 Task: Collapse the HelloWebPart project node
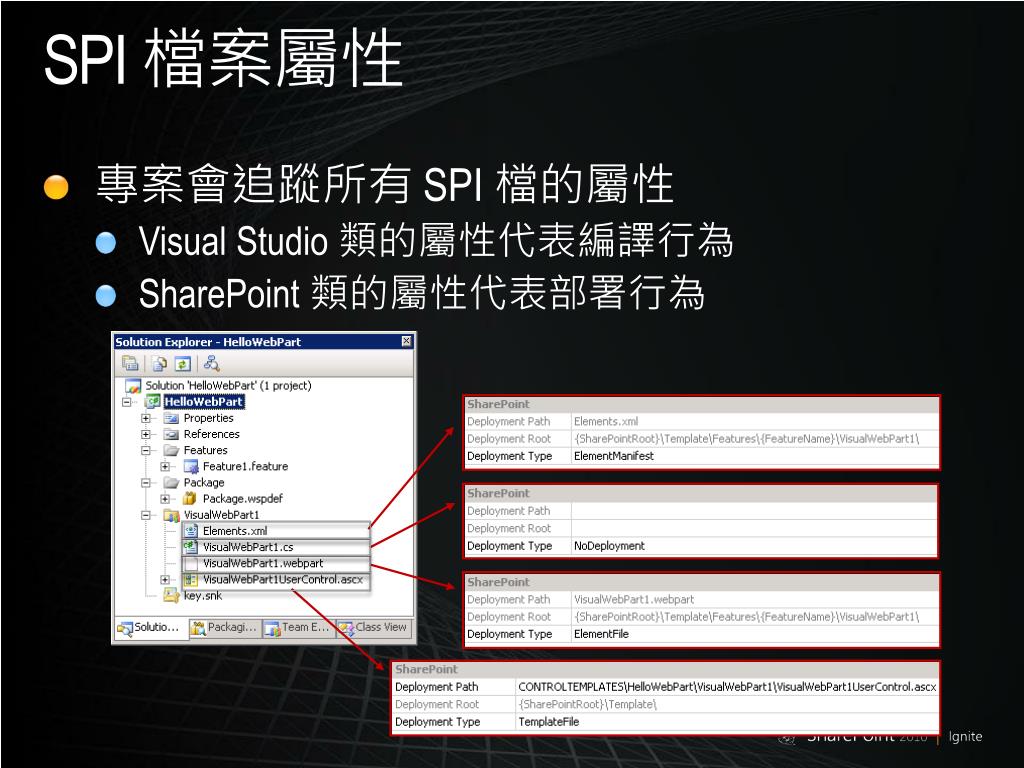127,402
